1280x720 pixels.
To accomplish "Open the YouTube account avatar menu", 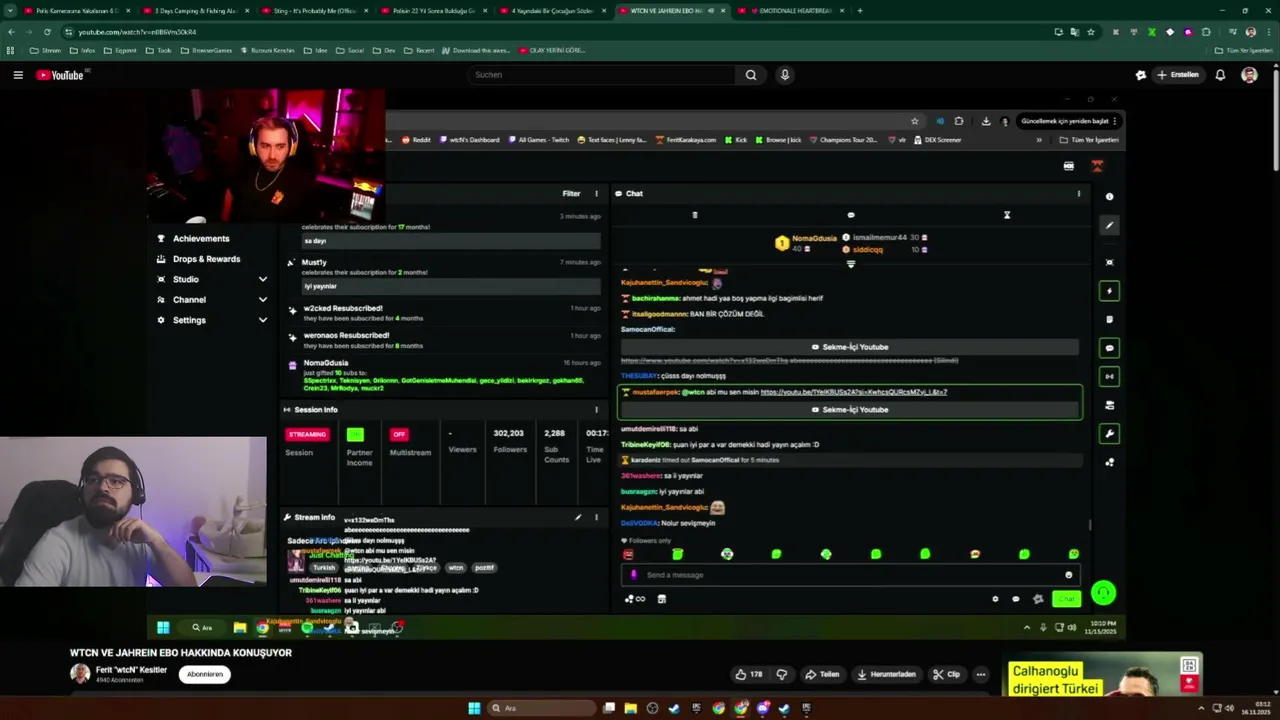I will (x=1249, y=75).
